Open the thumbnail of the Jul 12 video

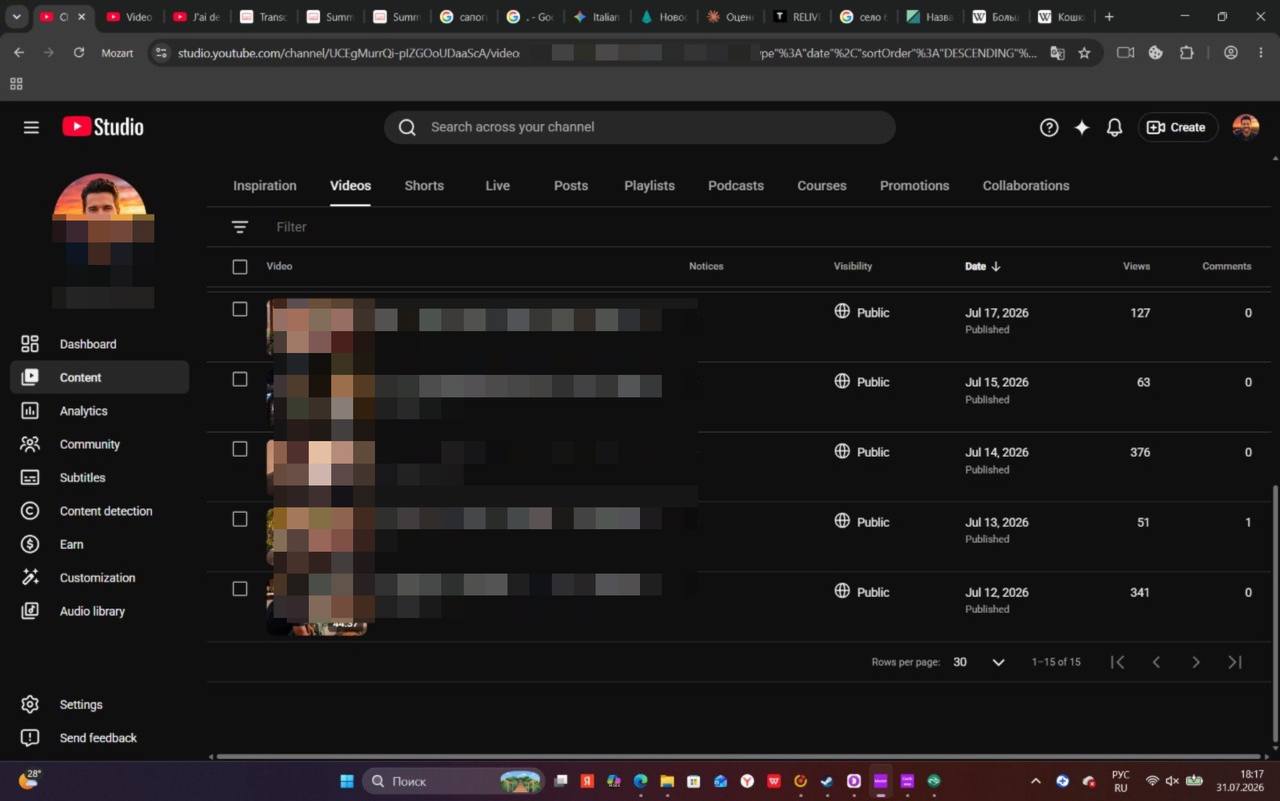click(x=317, y=606)
